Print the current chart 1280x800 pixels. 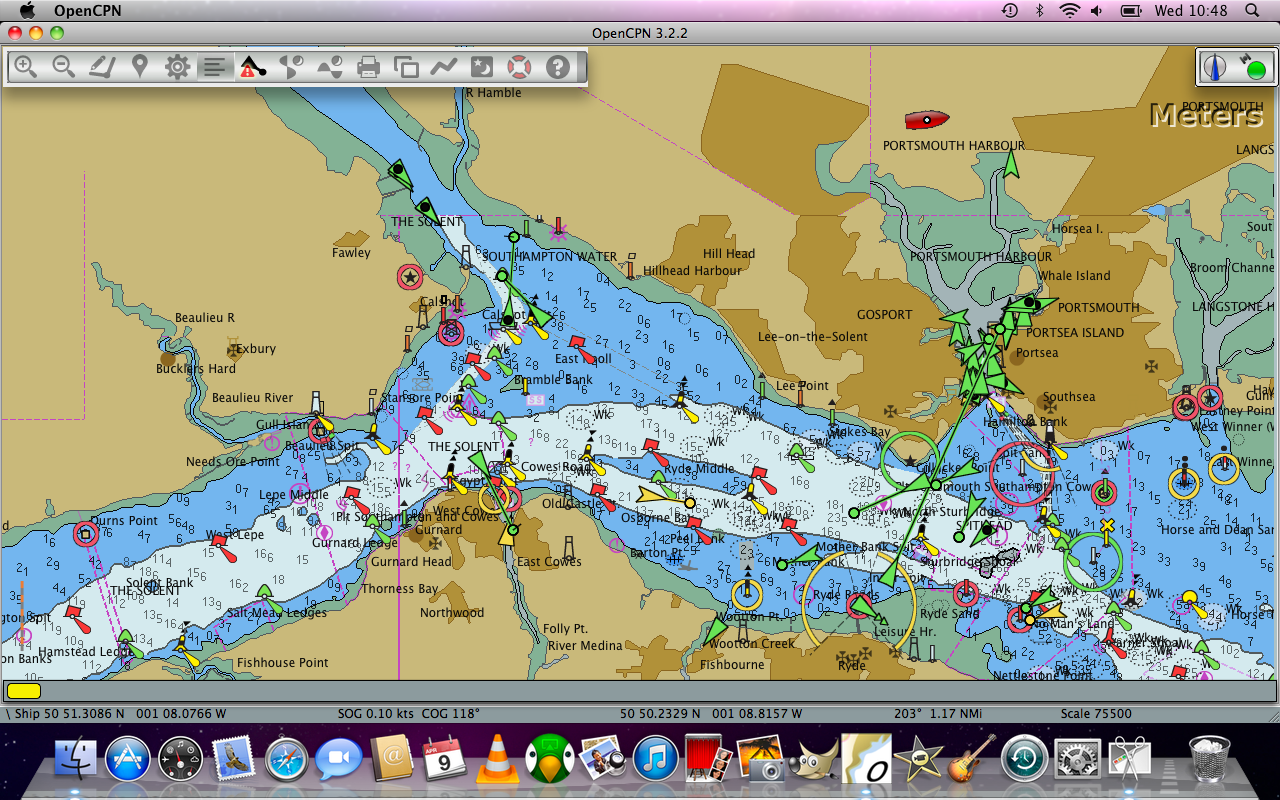point(368,66)
